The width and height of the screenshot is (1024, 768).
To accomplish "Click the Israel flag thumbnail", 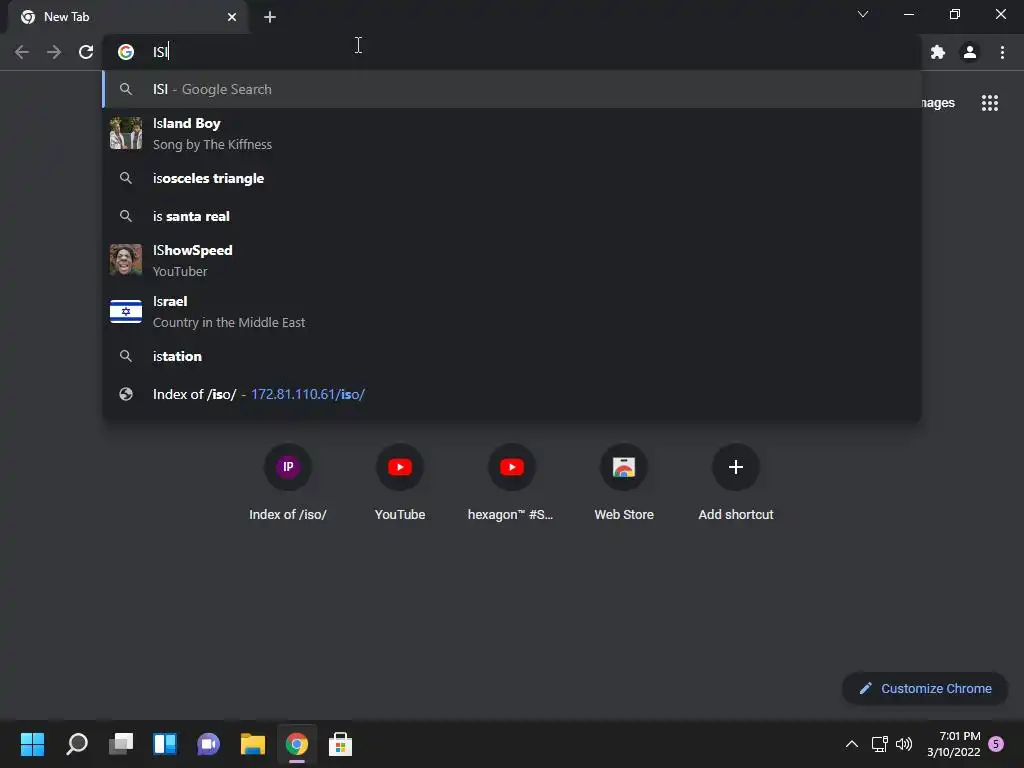I will [x=126, y=312].
